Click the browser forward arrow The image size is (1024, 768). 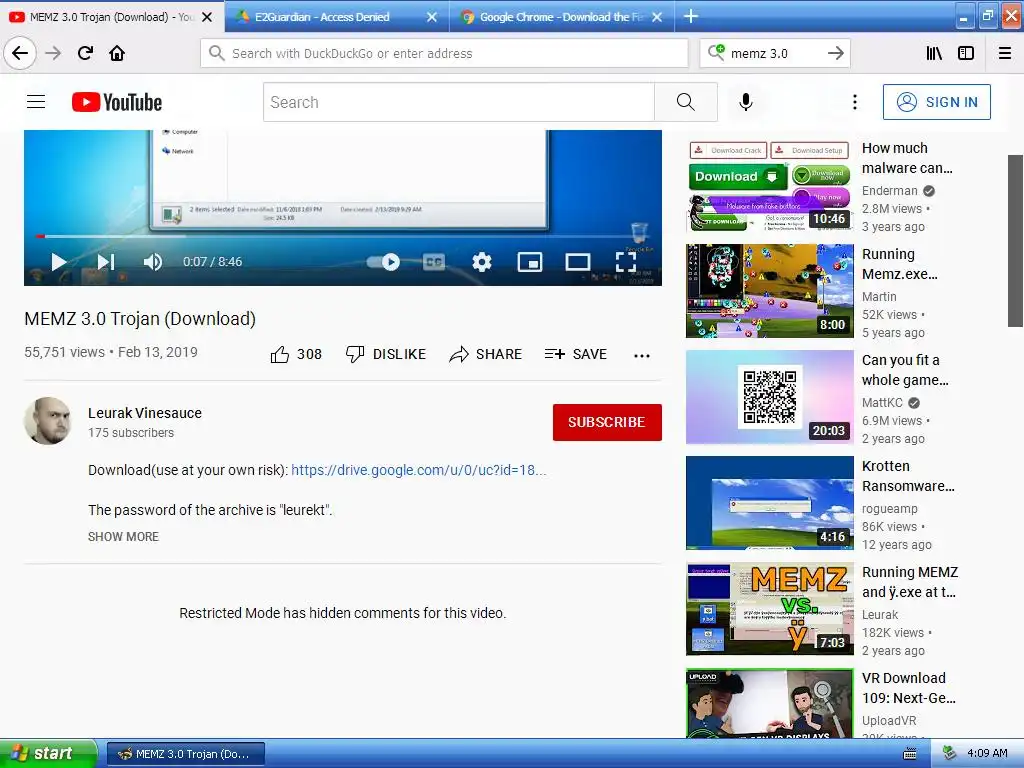54,53
